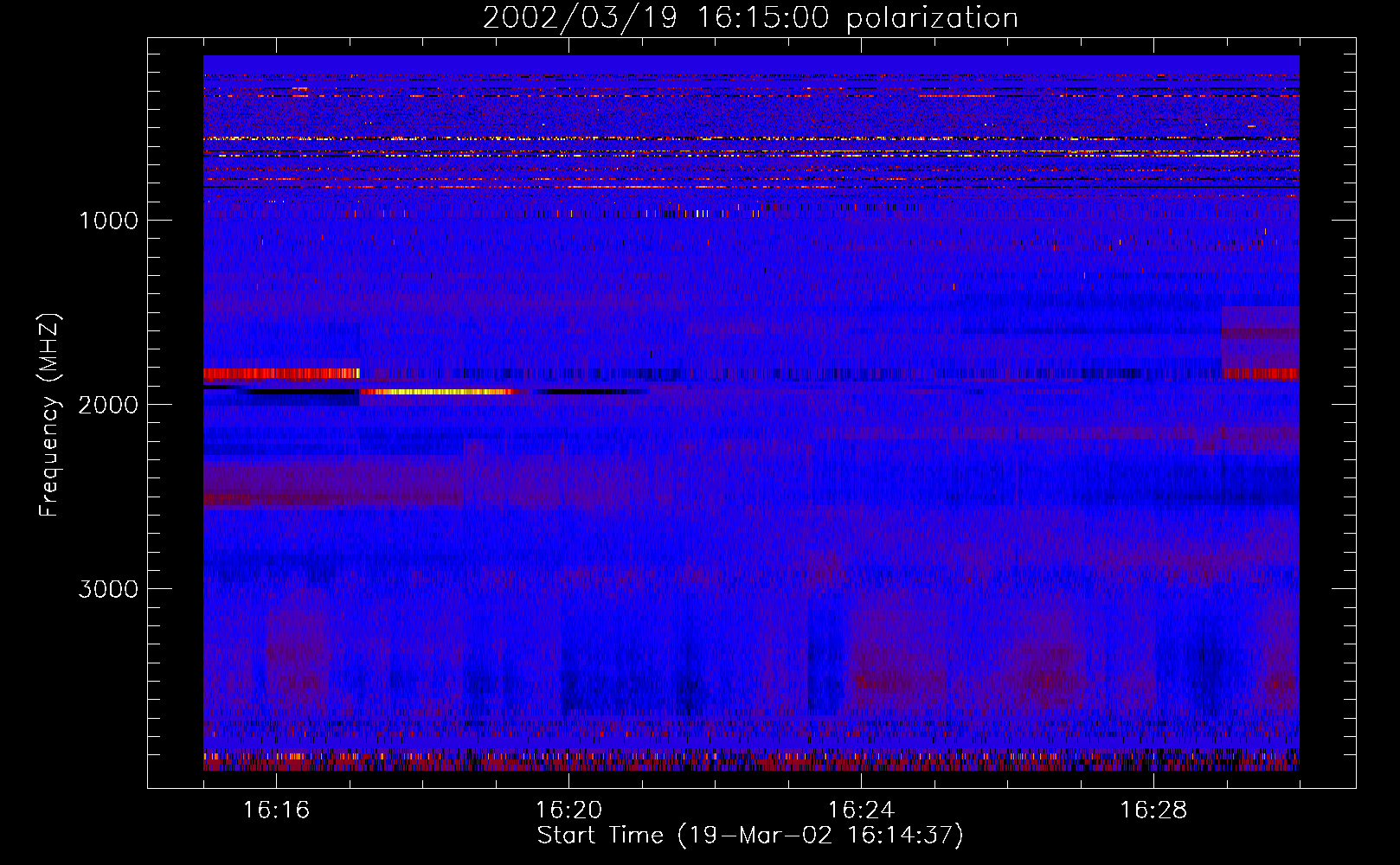Viewport: 1400px width, 865px height.
Task: Click the 'Start Time (19-Mar-02 16:14:37)' label
Action: [x=750, y=836]
